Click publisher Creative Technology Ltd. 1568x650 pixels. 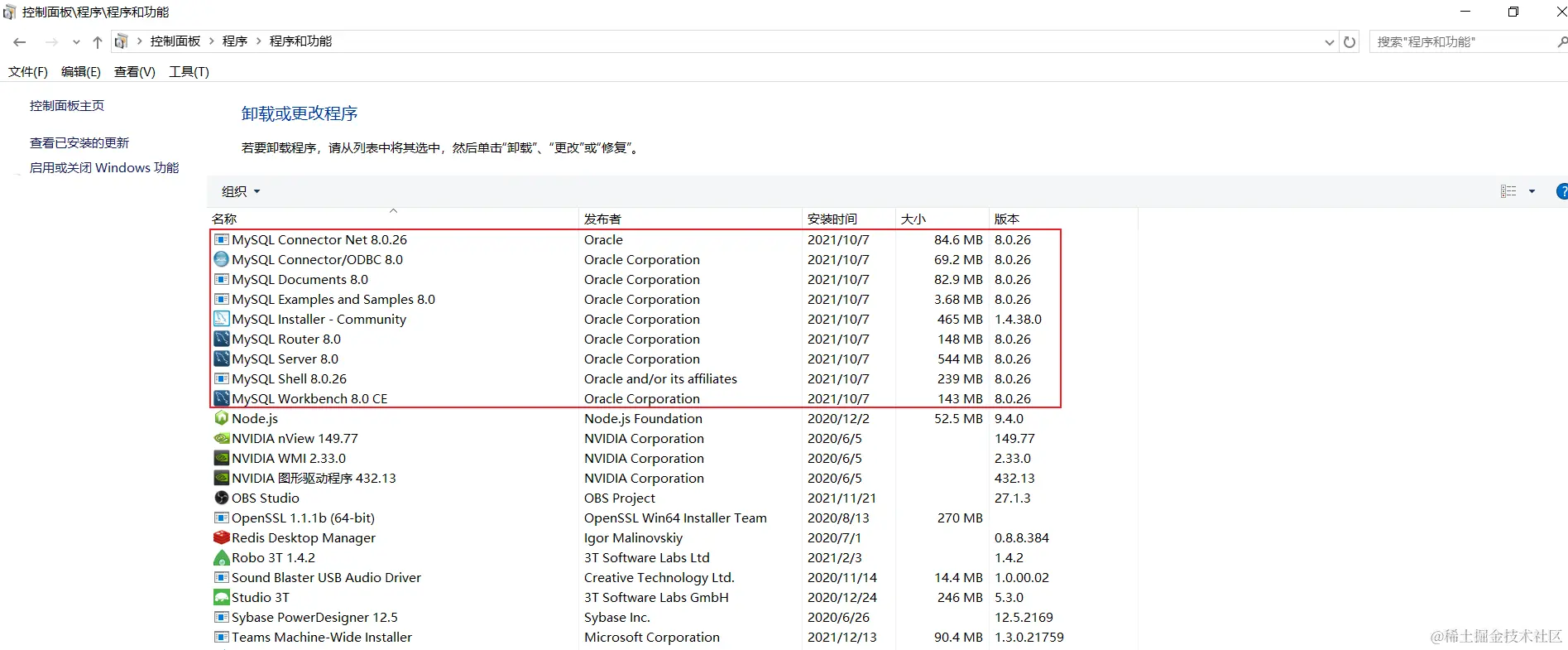pyautogui.click(x=659, y=577)
